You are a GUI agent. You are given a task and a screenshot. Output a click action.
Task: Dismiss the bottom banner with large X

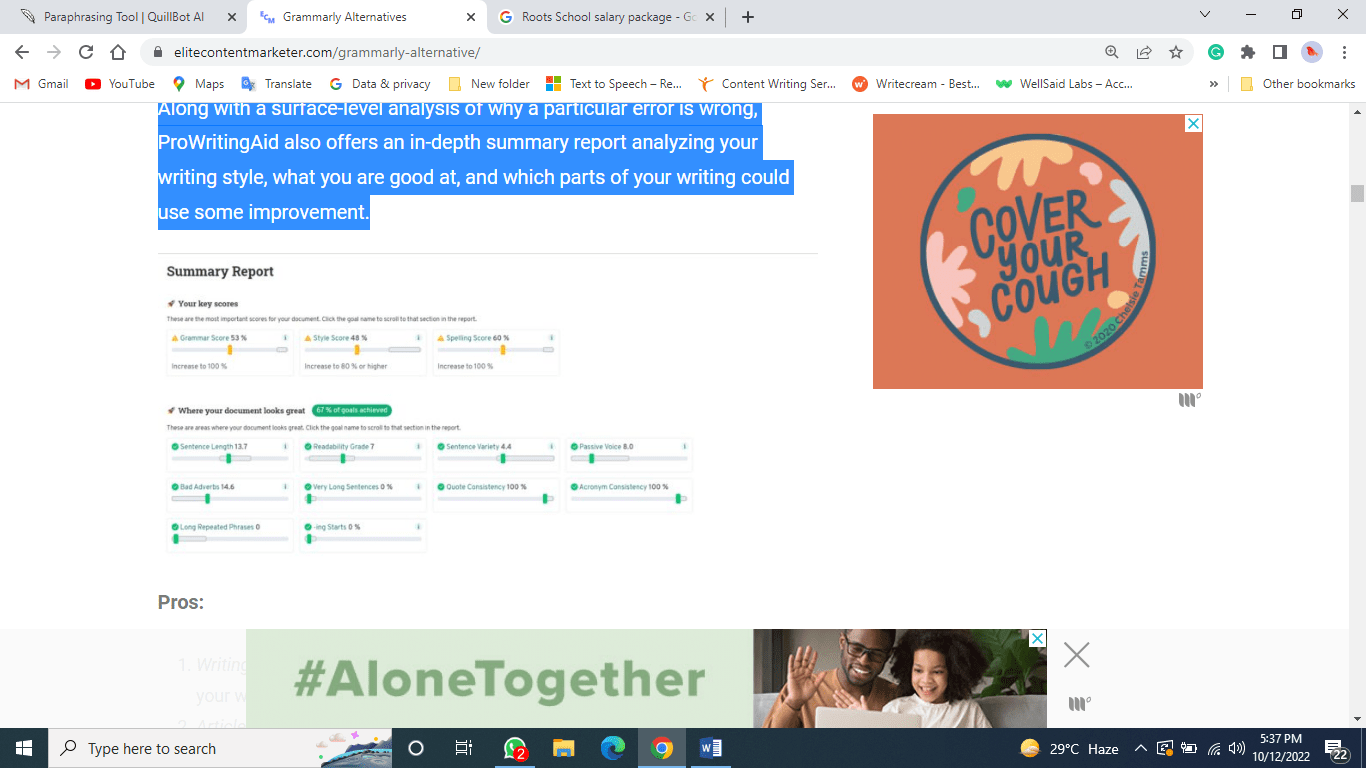coord(1077,655)
